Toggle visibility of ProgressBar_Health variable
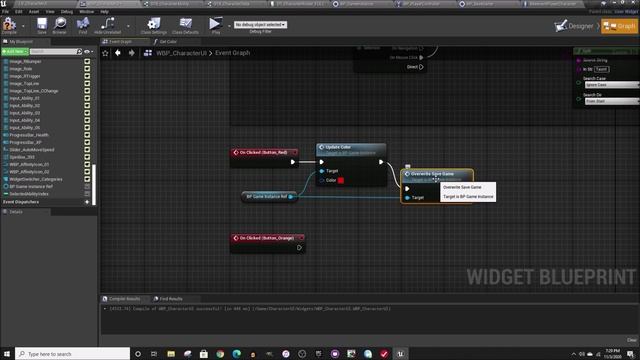The width and height of the screenshot is (640, 360). tap(87, 135)
